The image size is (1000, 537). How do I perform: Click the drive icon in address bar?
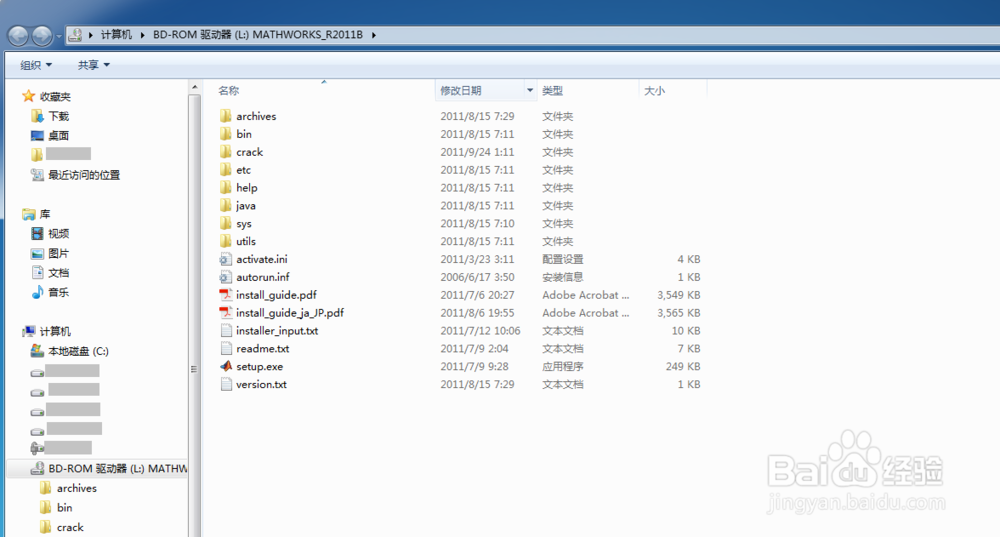point(75,35)
